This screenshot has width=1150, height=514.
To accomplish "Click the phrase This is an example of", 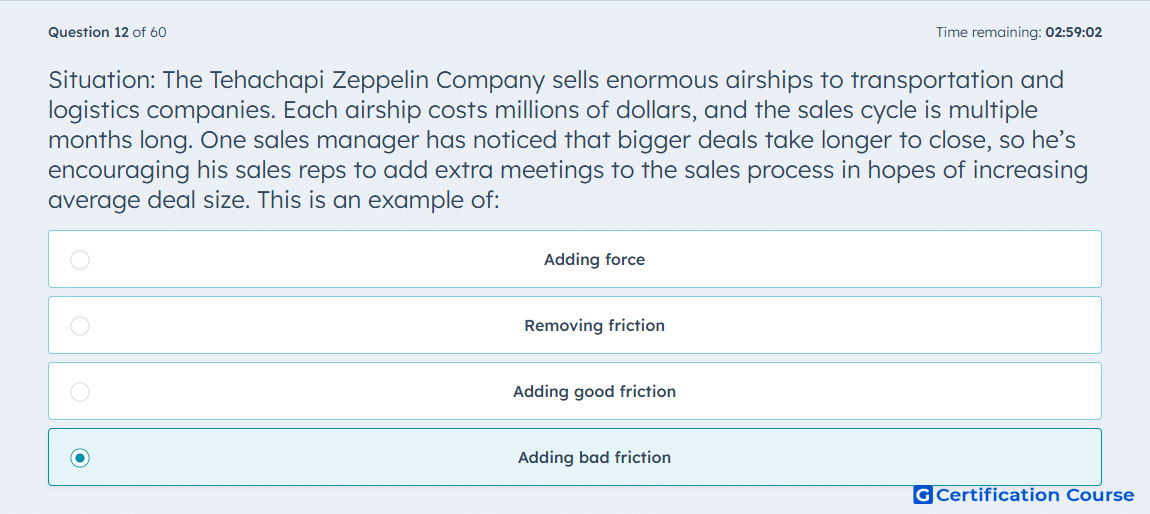I will click(380, 199).
